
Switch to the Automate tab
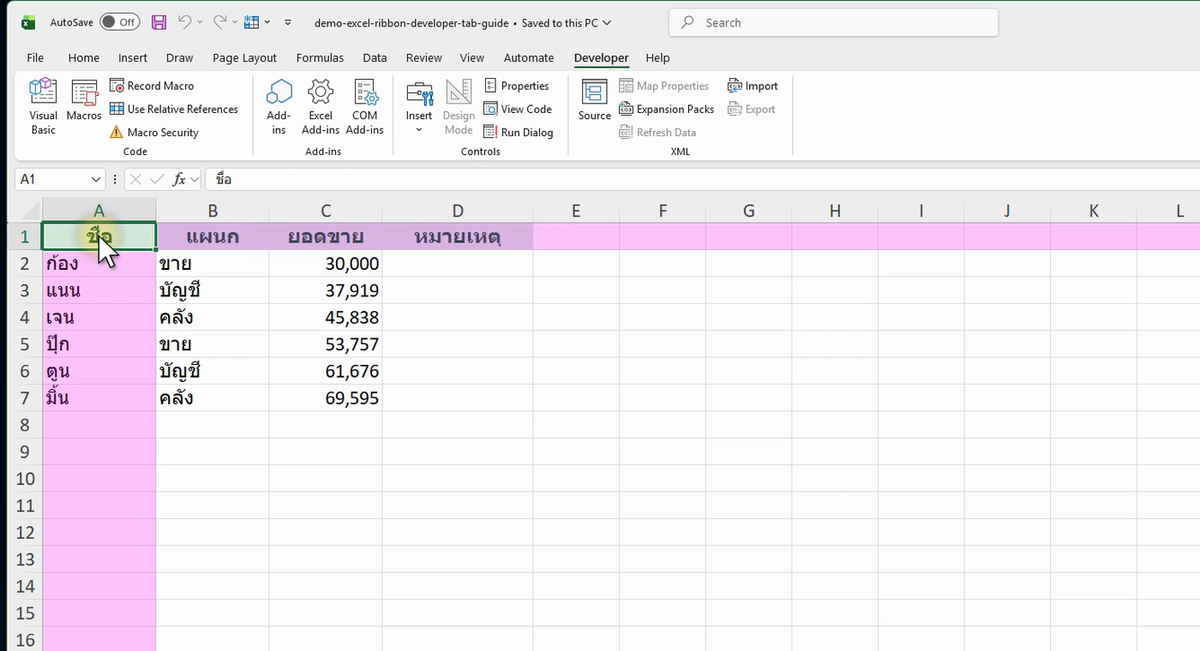529,58
